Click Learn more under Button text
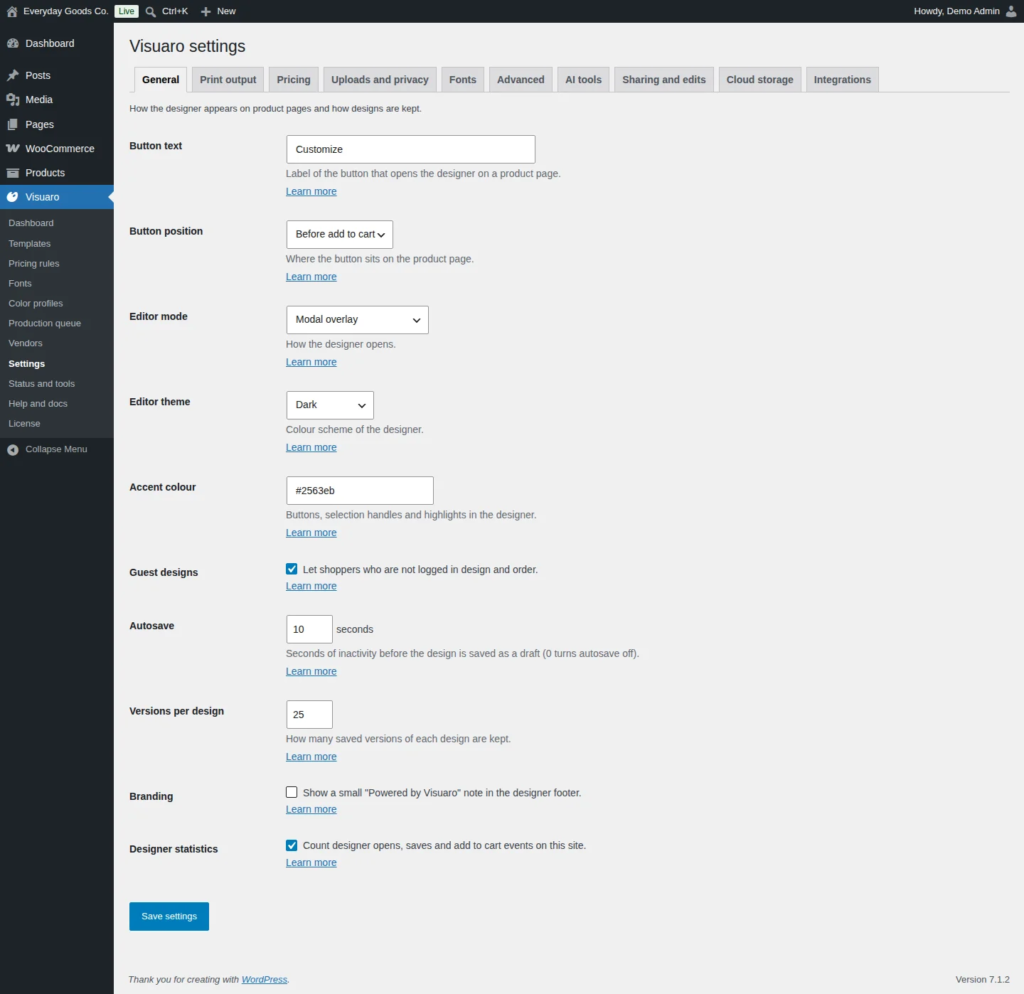The image size is (1024, 994). (311, 191)
